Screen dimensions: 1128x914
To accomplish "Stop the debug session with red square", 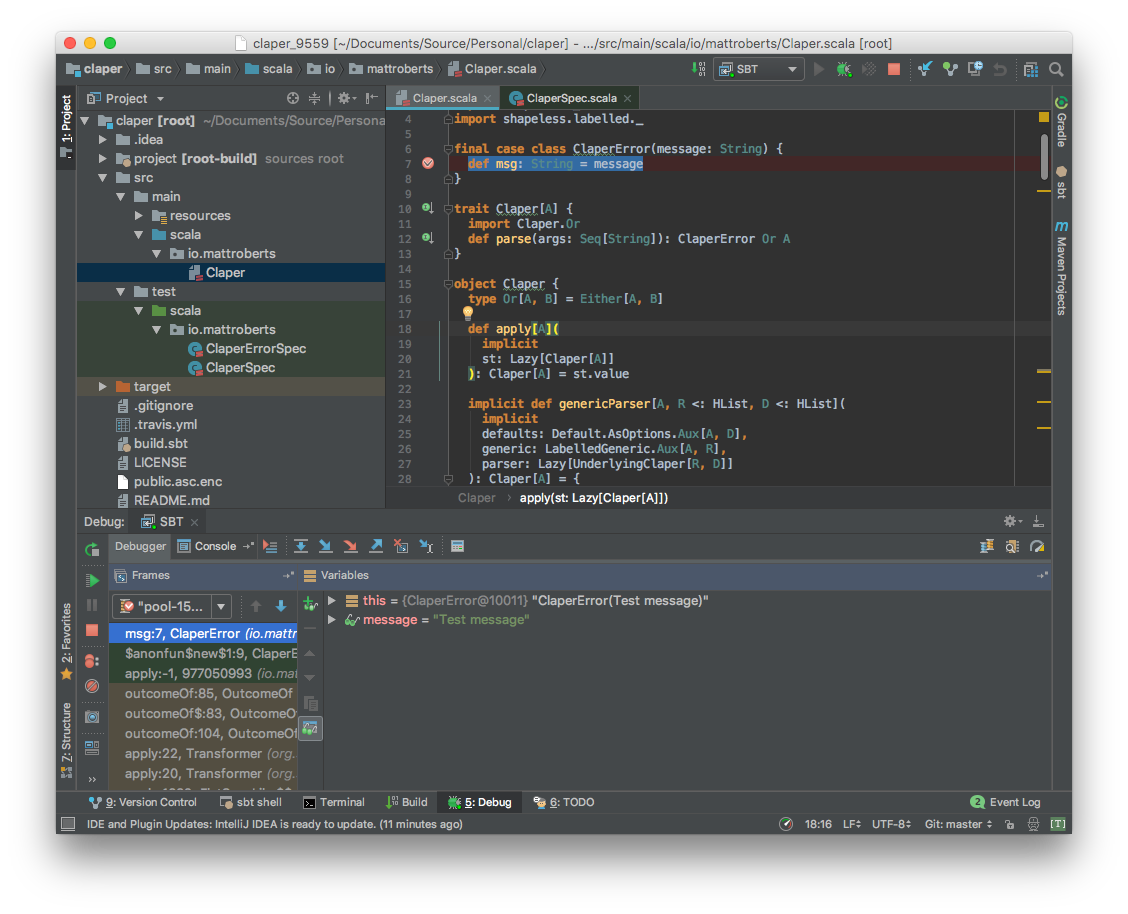I will pyautogui.click(x=92, y=630).
